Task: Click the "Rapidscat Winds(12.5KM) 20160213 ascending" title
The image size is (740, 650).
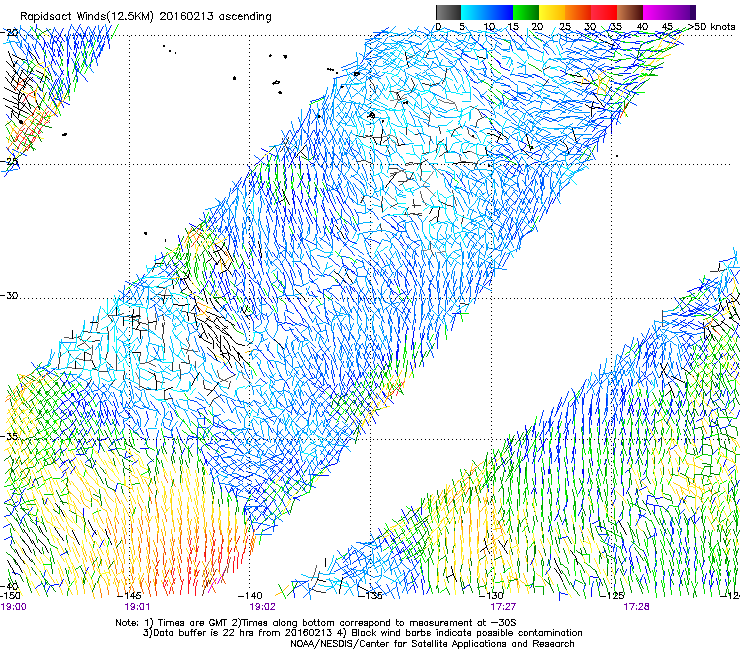Action: [145, 17]
